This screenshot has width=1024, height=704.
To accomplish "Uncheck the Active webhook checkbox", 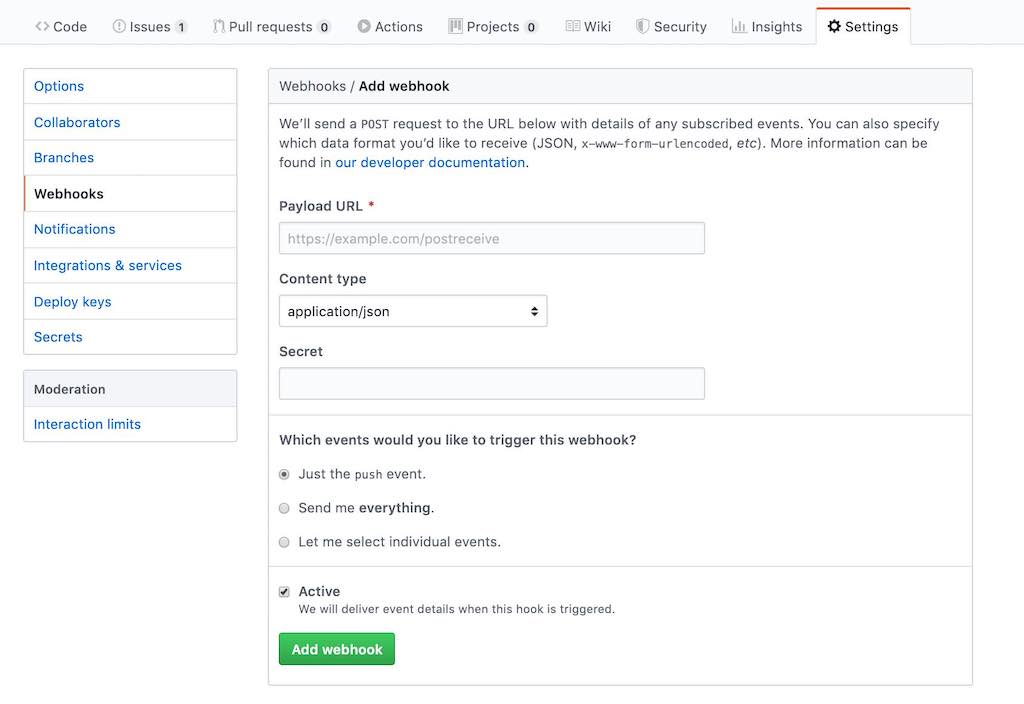I will click(x=283, y=591).
